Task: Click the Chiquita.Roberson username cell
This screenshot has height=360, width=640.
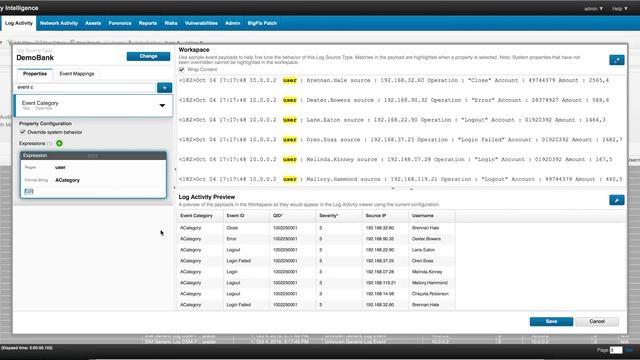Action: pos(432,294)
